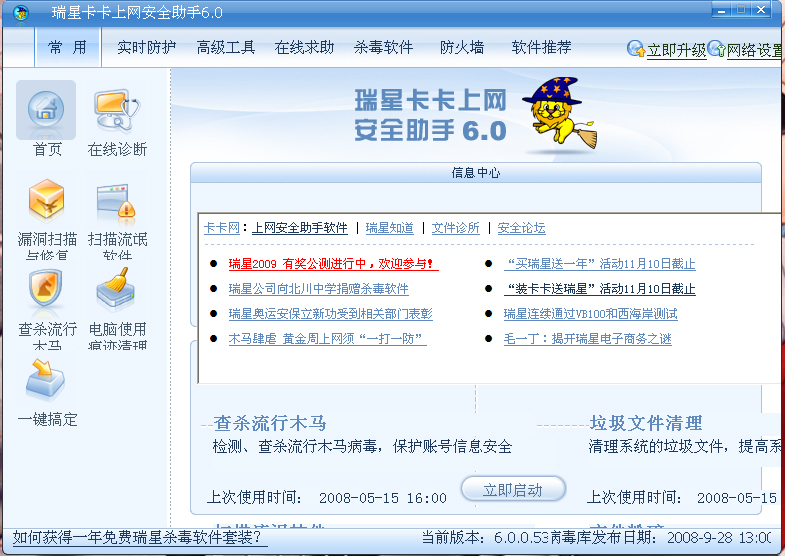Click 如何获得一年免费瑞星杀毒软件套装 link

(140, 538)
